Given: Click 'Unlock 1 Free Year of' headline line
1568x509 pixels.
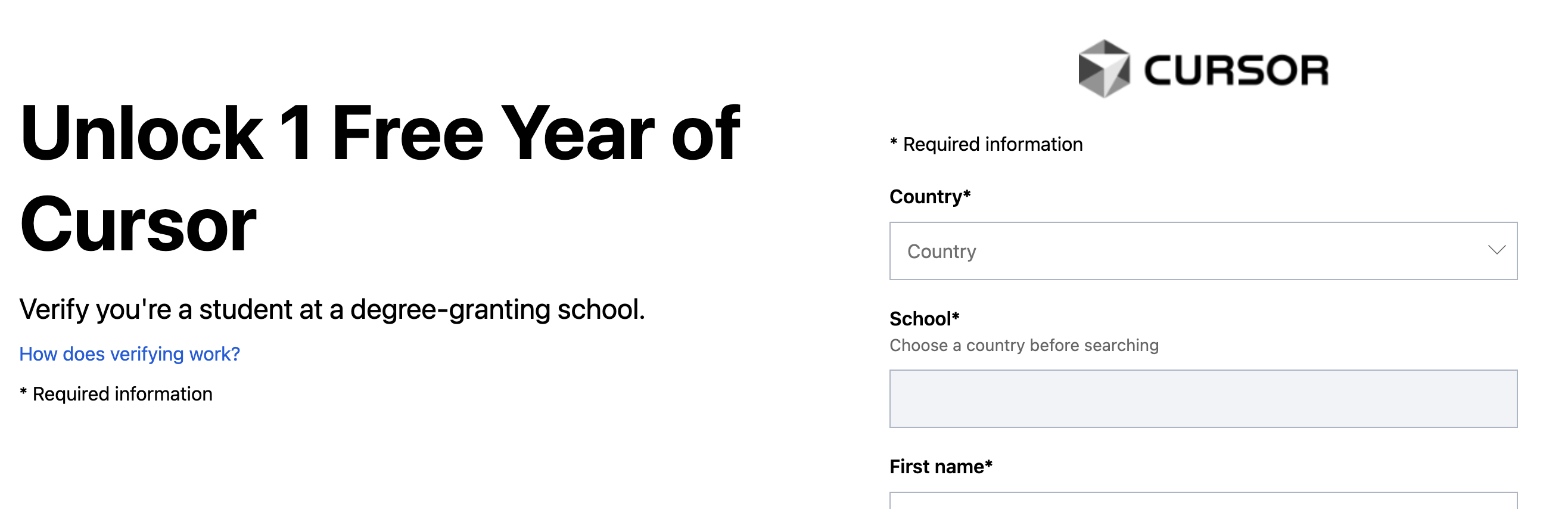Looking at the screenshot, I should pyautogui.click(x=380, y=133).
